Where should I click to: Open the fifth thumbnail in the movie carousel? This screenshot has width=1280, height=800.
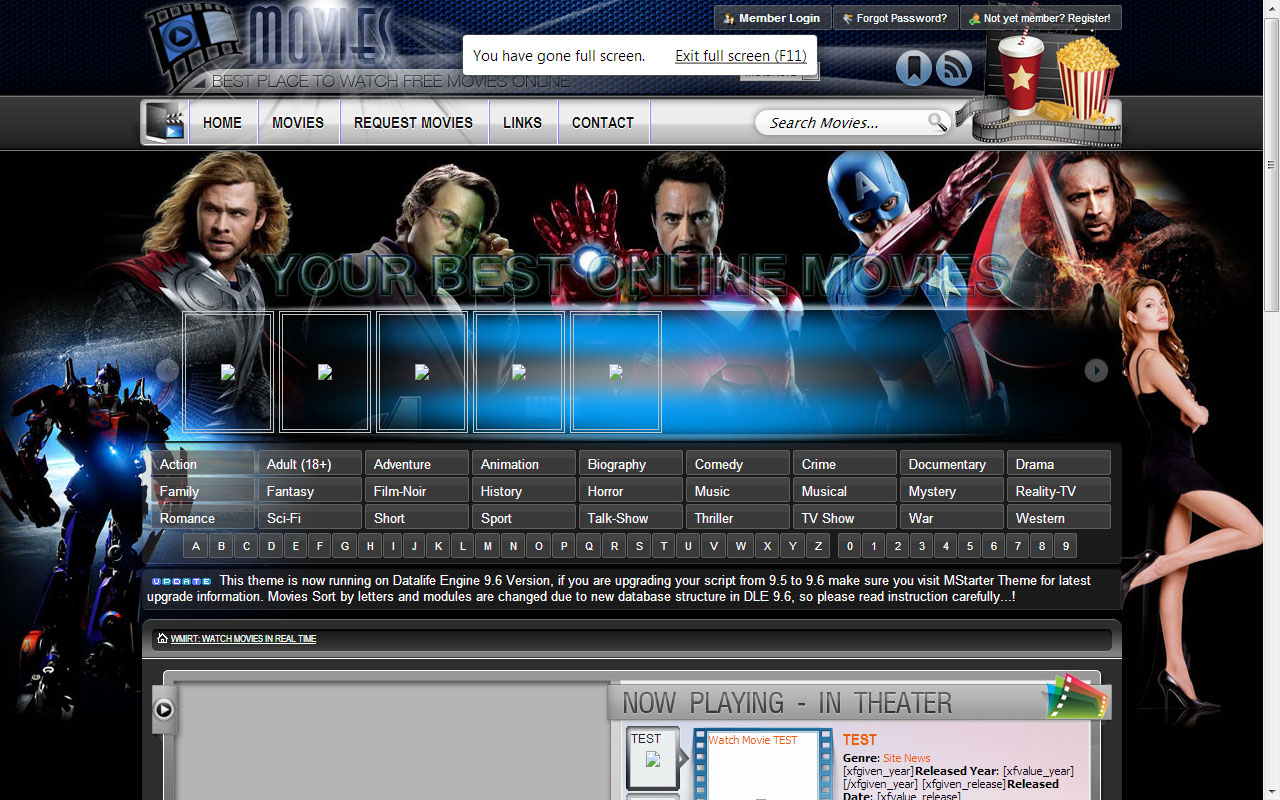[616, 372]
